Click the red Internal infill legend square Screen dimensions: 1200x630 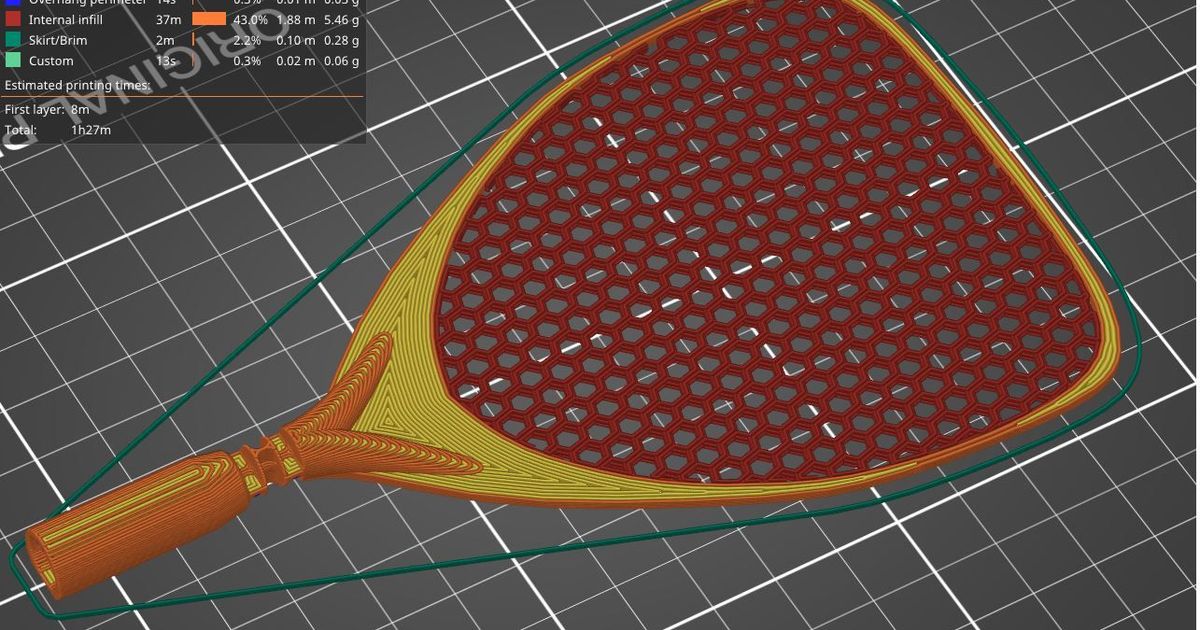pyautogui.click(x=12, y=19)
